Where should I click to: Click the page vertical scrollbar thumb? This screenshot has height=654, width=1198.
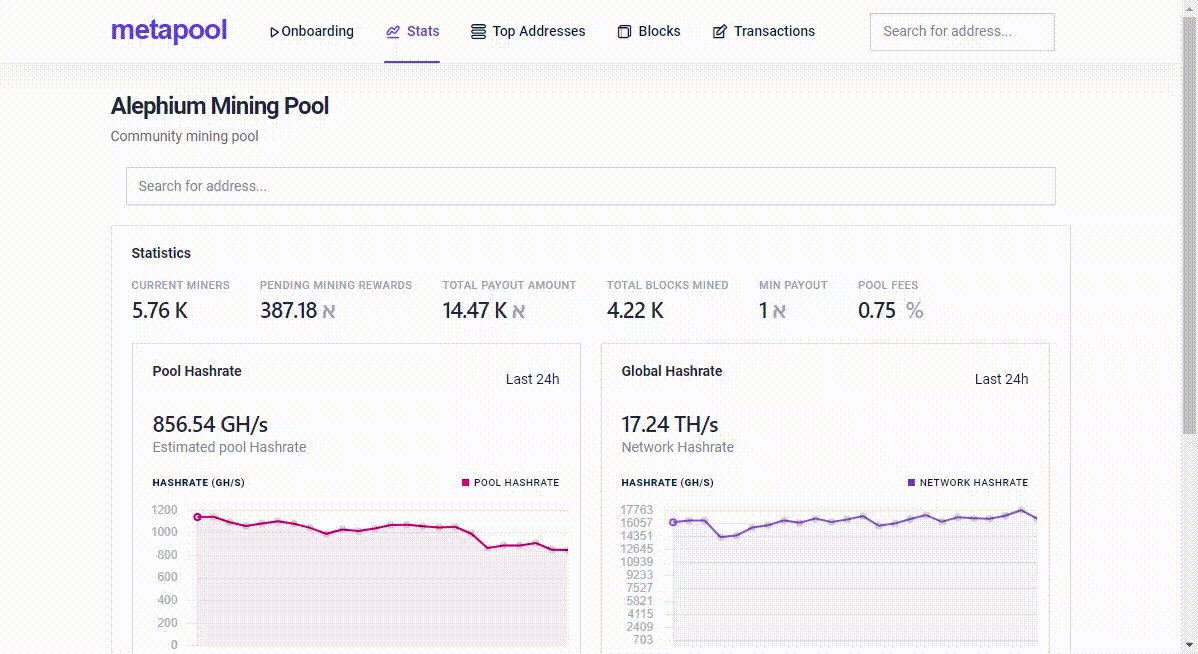[x=1190, y=225]
